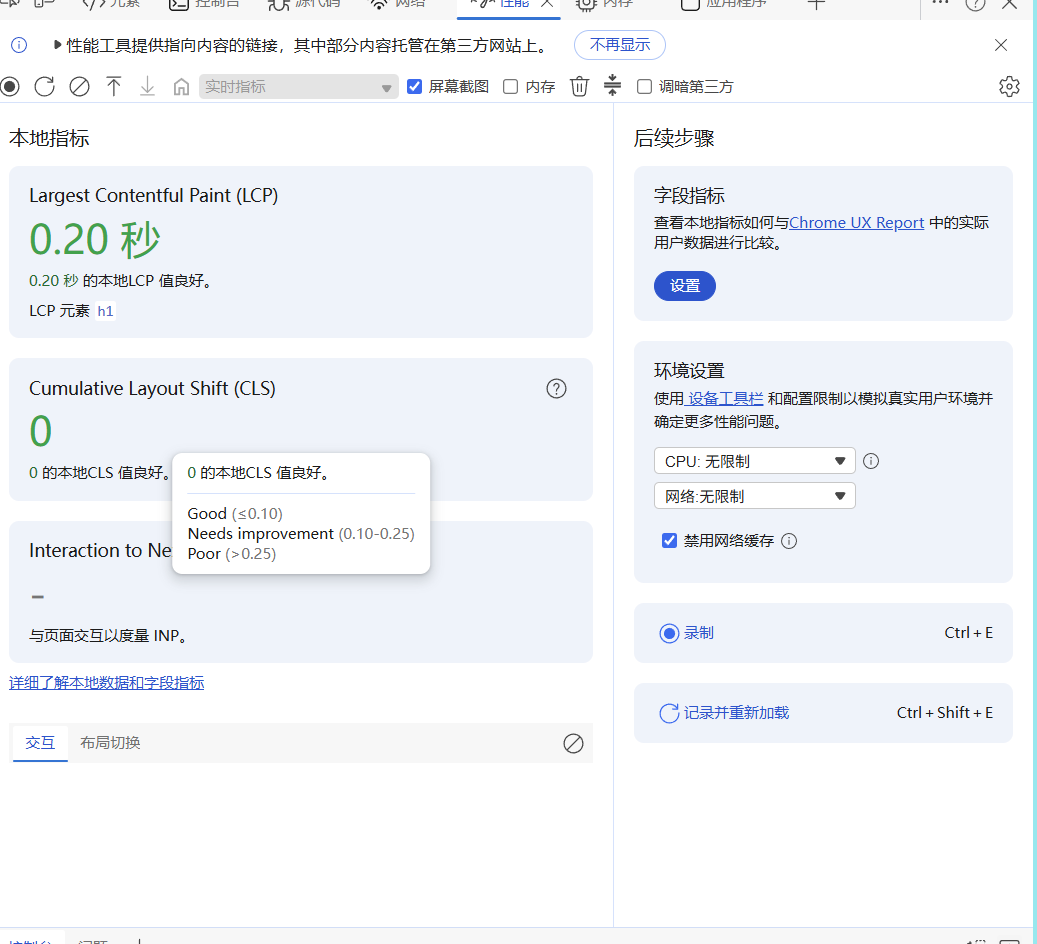Open the CPU throttling dropdown
This screenshot has height=944, width=1037.
click(x=754, y=461)
